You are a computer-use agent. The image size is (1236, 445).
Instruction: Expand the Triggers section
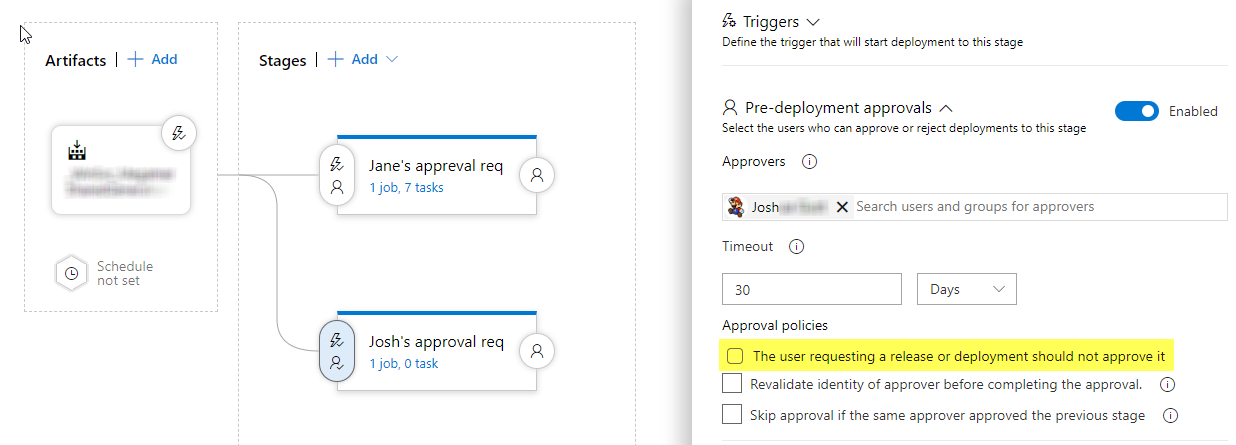812,21
